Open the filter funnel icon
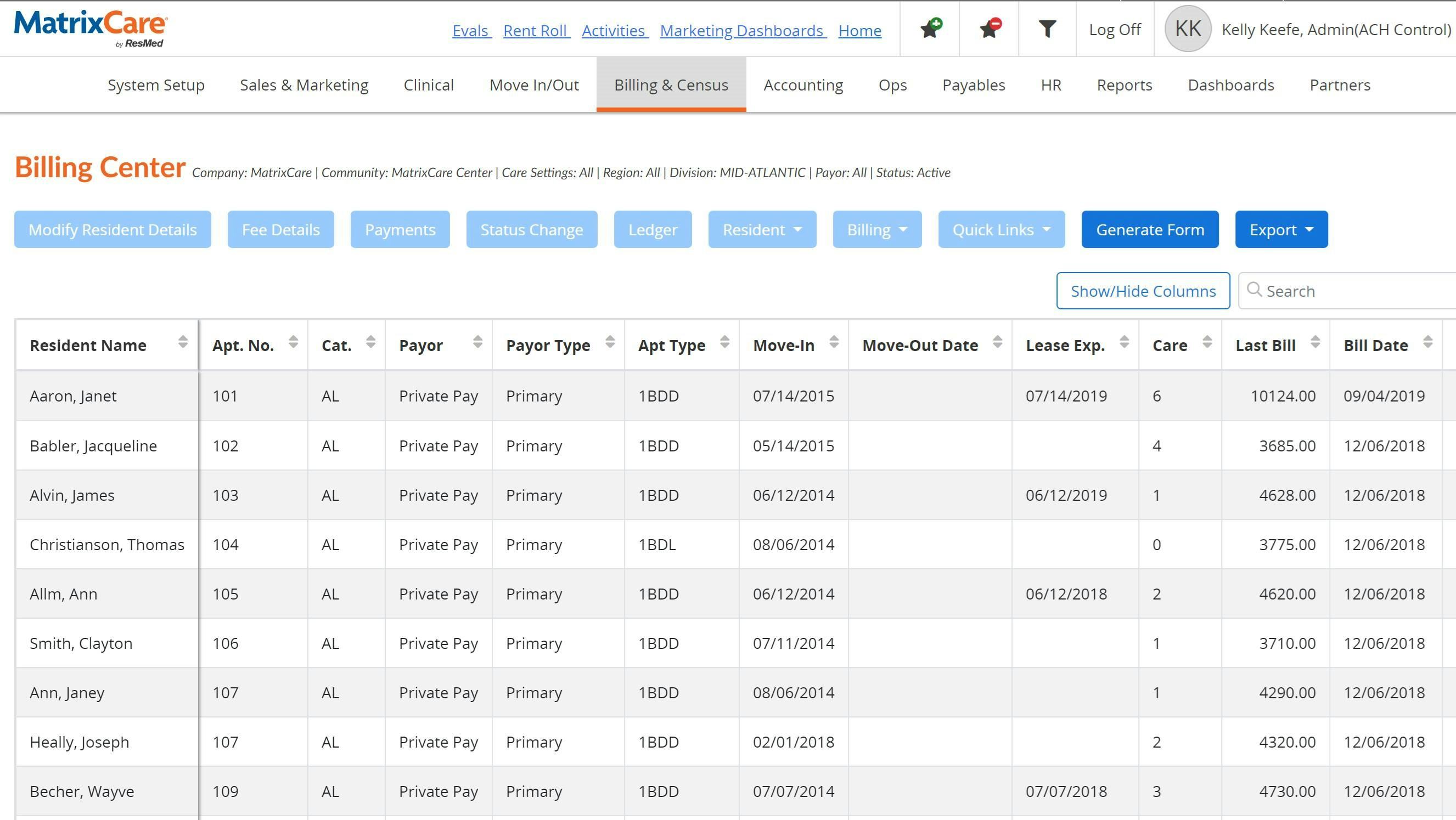 (x=1047, y=27)
